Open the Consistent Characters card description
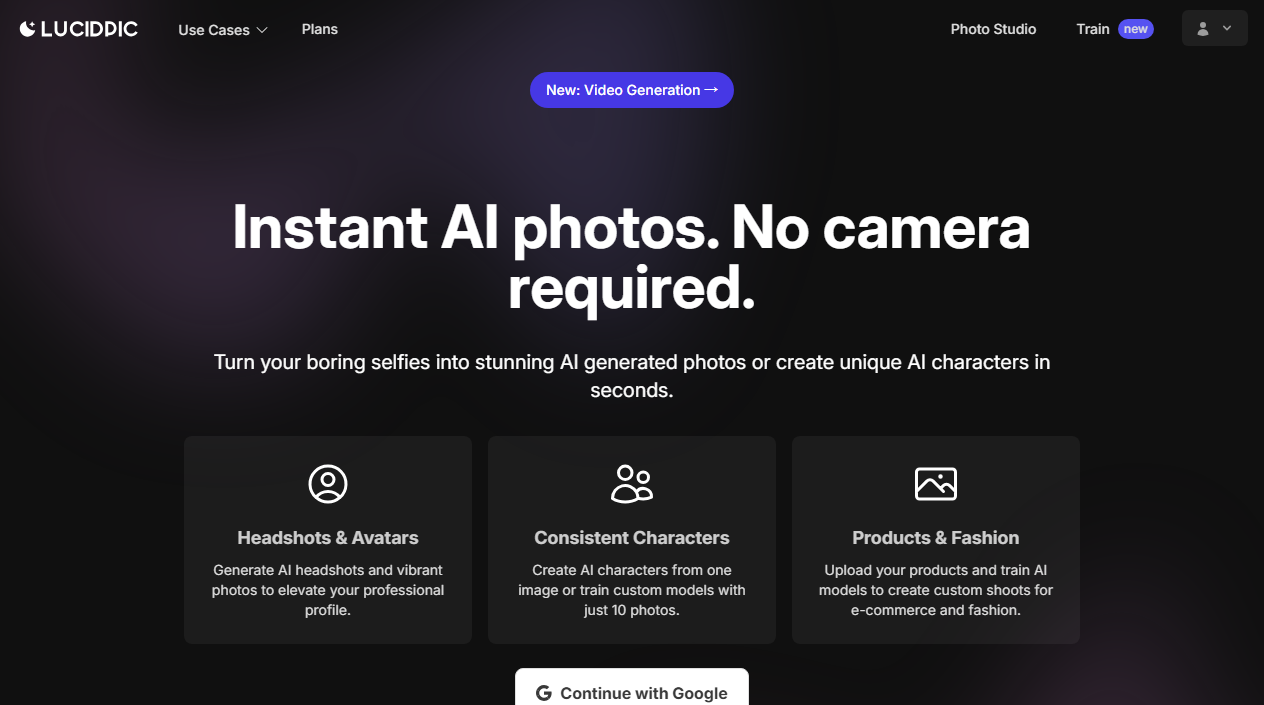This screenshot has height=705, width=1264. (x=632, y=590)
